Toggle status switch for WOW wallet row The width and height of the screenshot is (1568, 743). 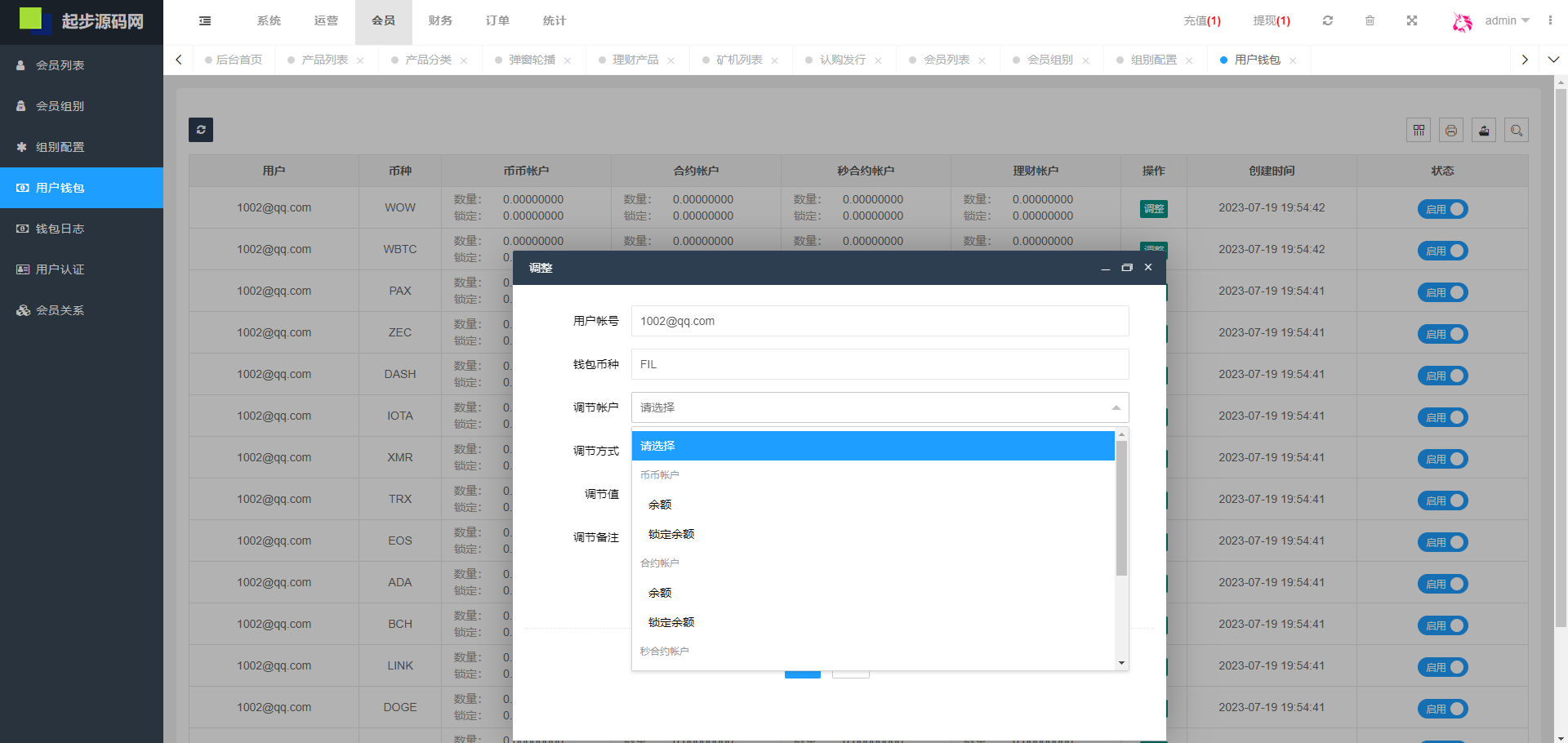[x=1442, y=209]
